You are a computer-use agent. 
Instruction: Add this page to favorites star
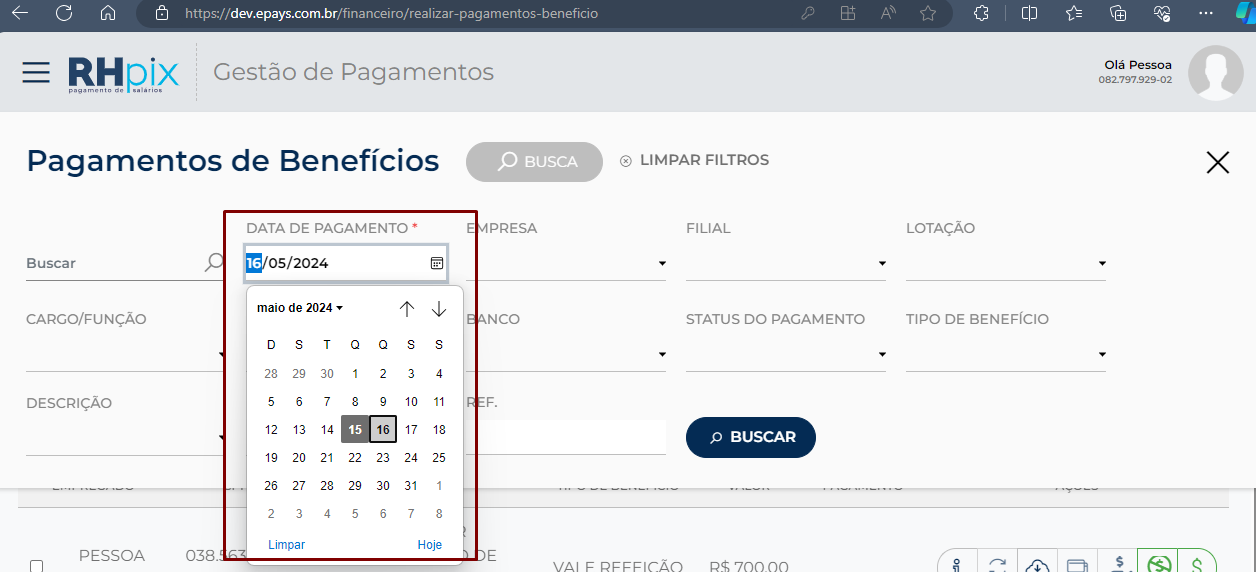[x=928, y=14]
